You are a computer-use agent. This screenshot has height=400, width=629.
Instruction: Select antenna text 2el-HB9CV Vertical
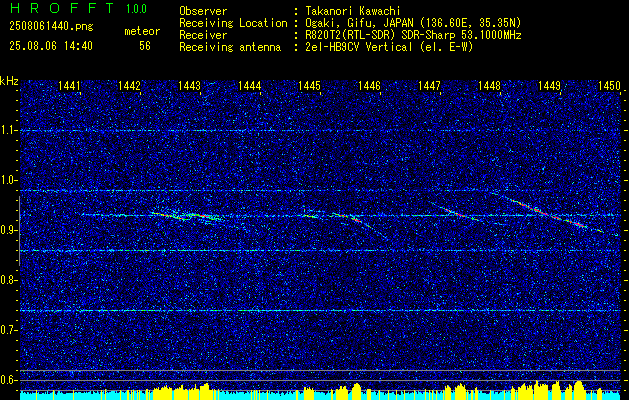(358, 47)
